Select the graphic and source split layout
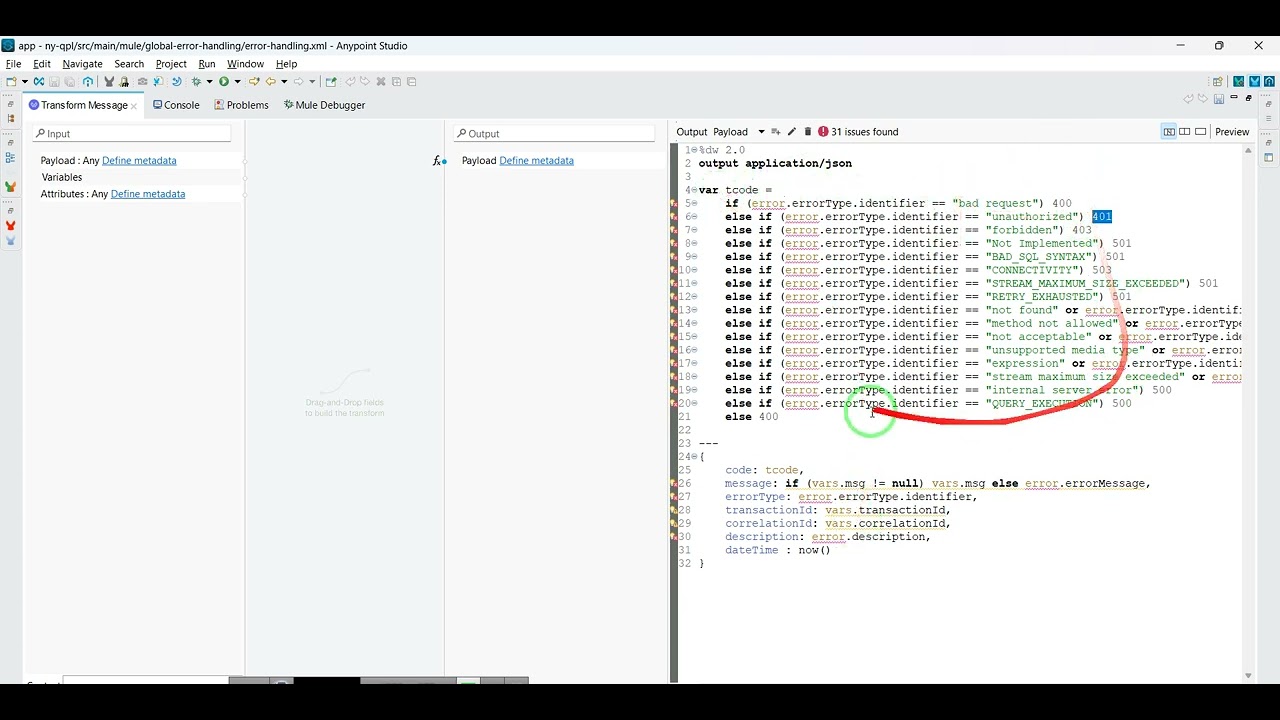Screen dimensions: 1280x720 point(1169,132)
